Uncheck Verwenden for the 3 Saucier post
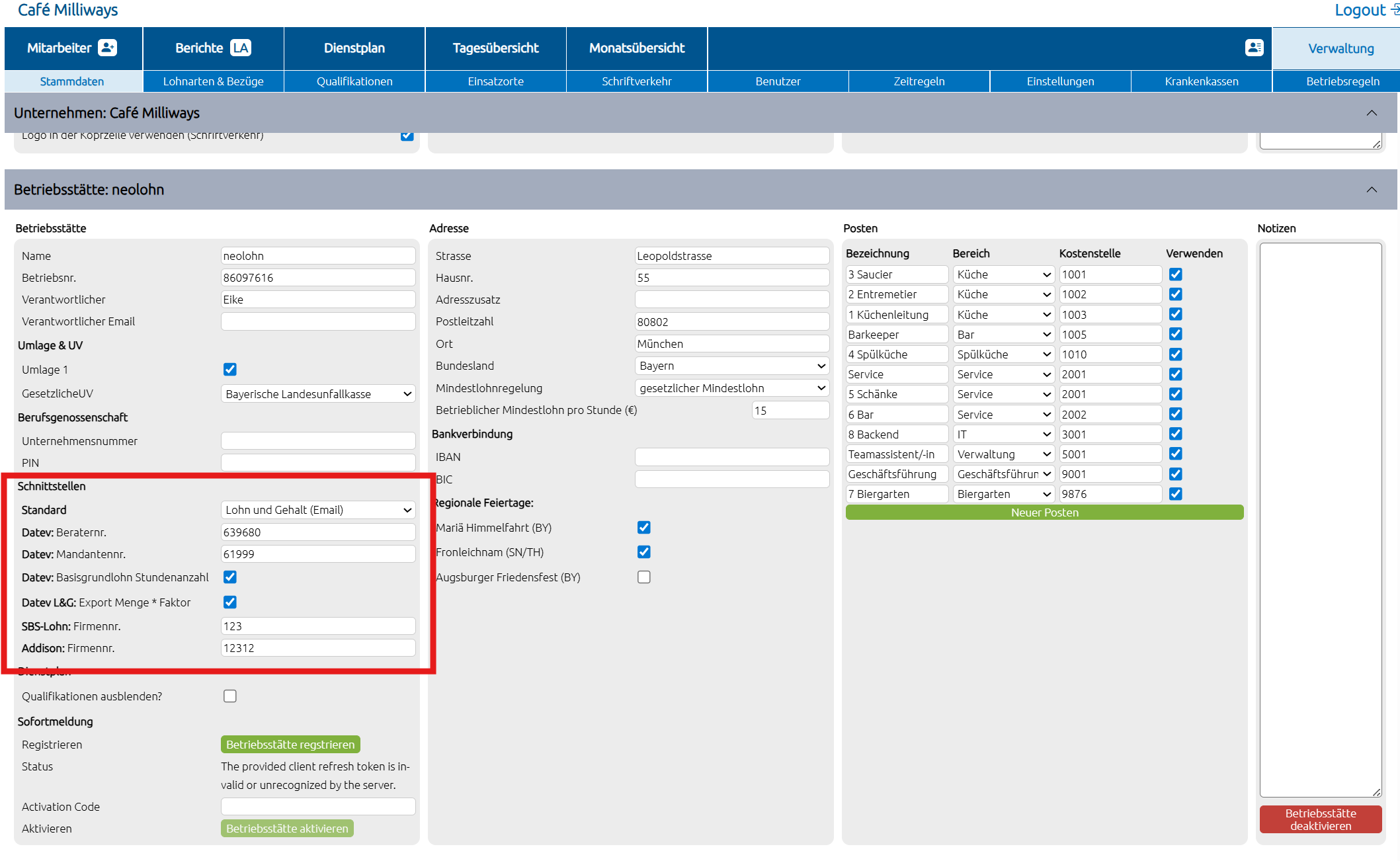Viewport: 1400px width, 861px height. pyautogui.click(x=1176, y=274)
